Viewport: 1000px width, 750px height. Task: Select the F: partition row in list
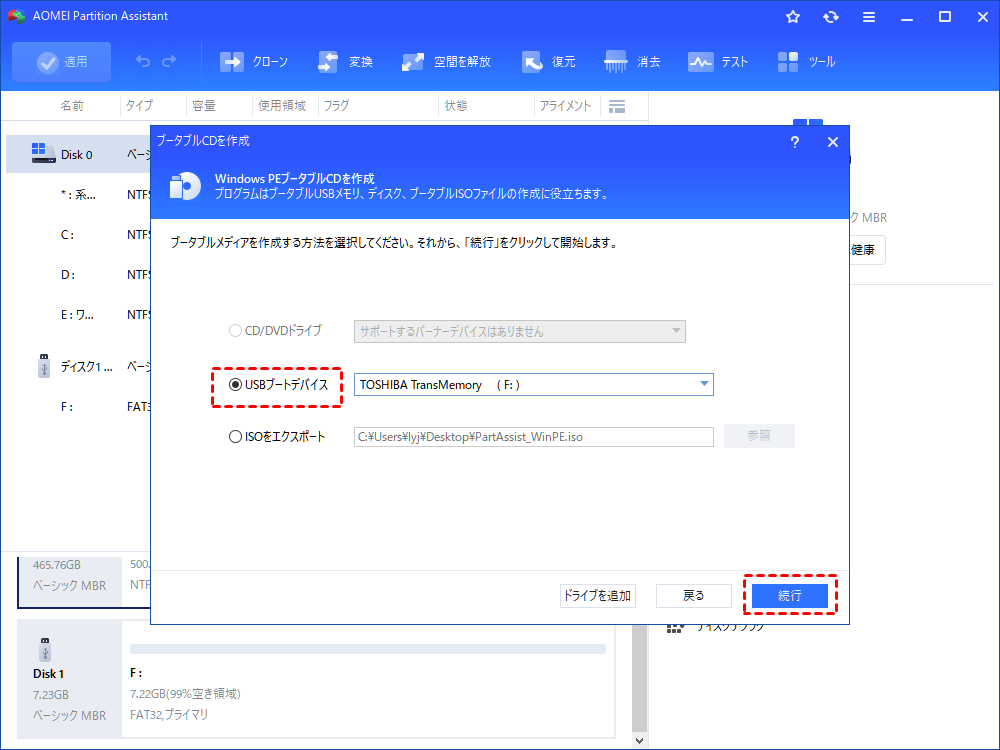click(78, 407)
